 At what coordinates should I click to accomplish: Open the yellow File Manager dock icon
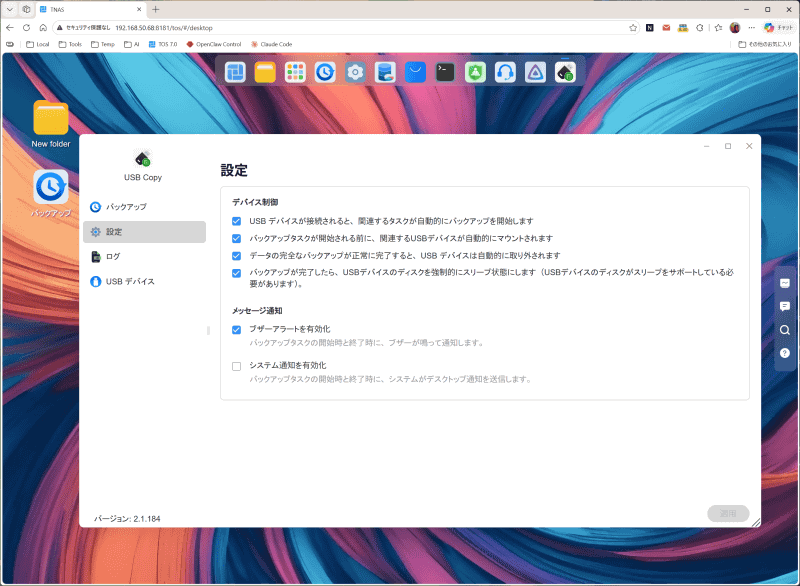point(265,72)
